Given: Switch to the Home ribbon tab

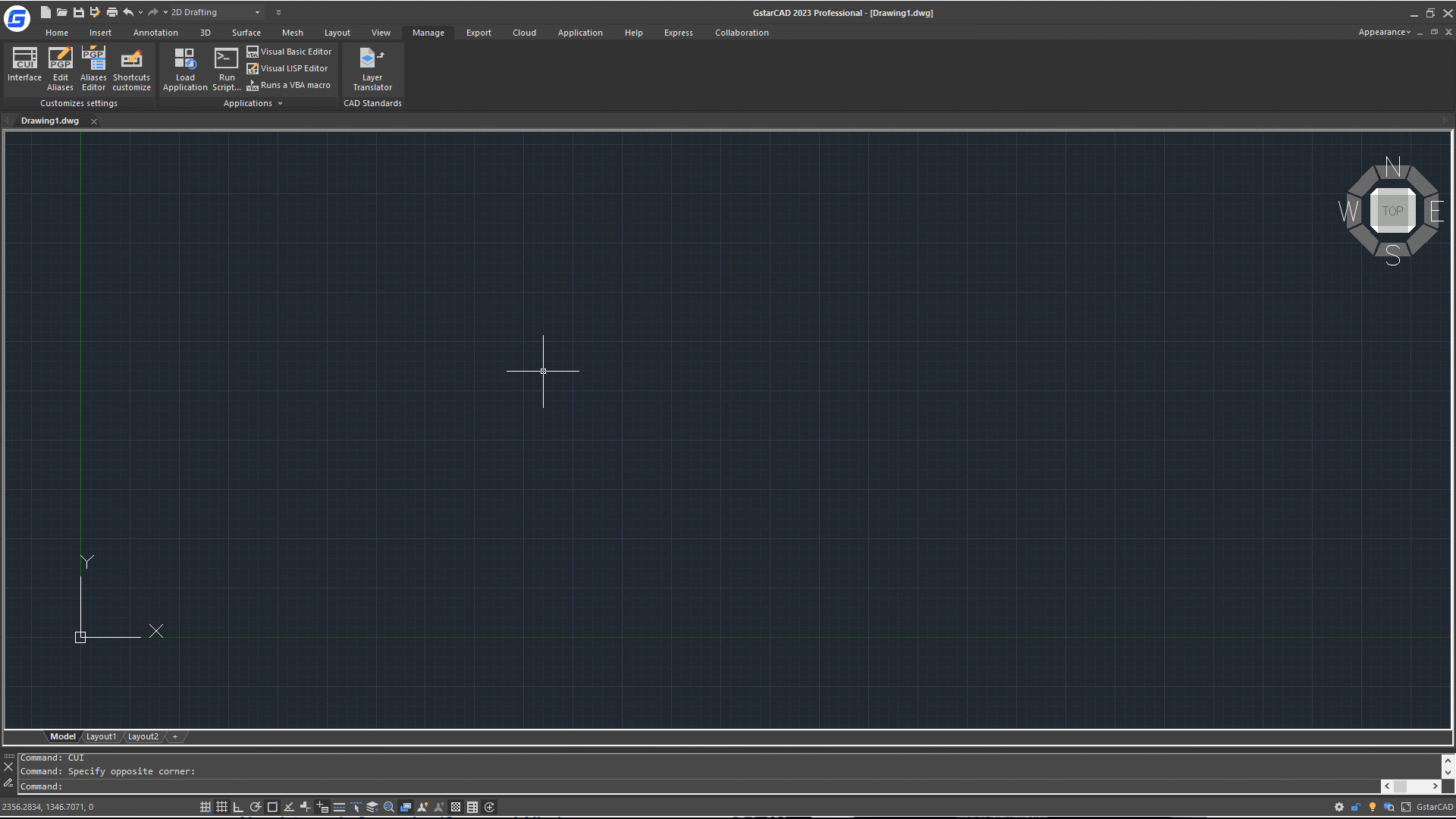Looking at the screenshot, I should 56,33.
